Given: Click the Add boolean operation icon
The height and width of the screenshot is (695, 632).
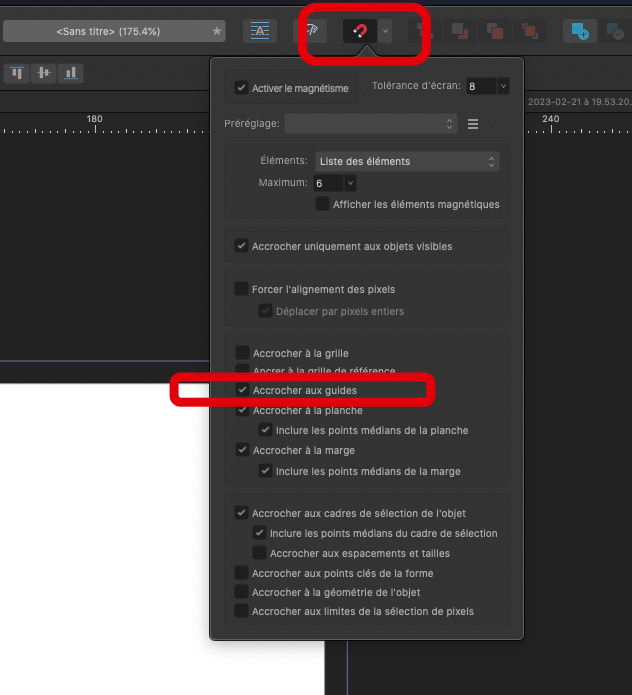Looking at the screenshot, I should [x=579, y=31].
